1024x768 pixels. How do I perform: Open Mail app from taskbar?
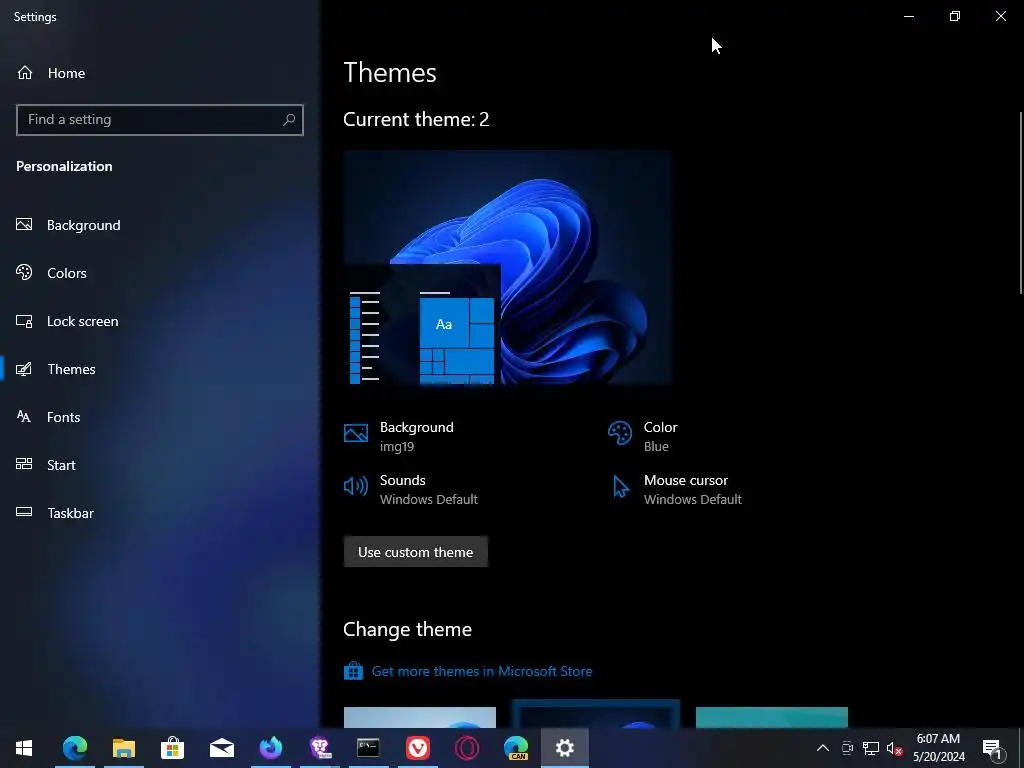click(221, 748)
